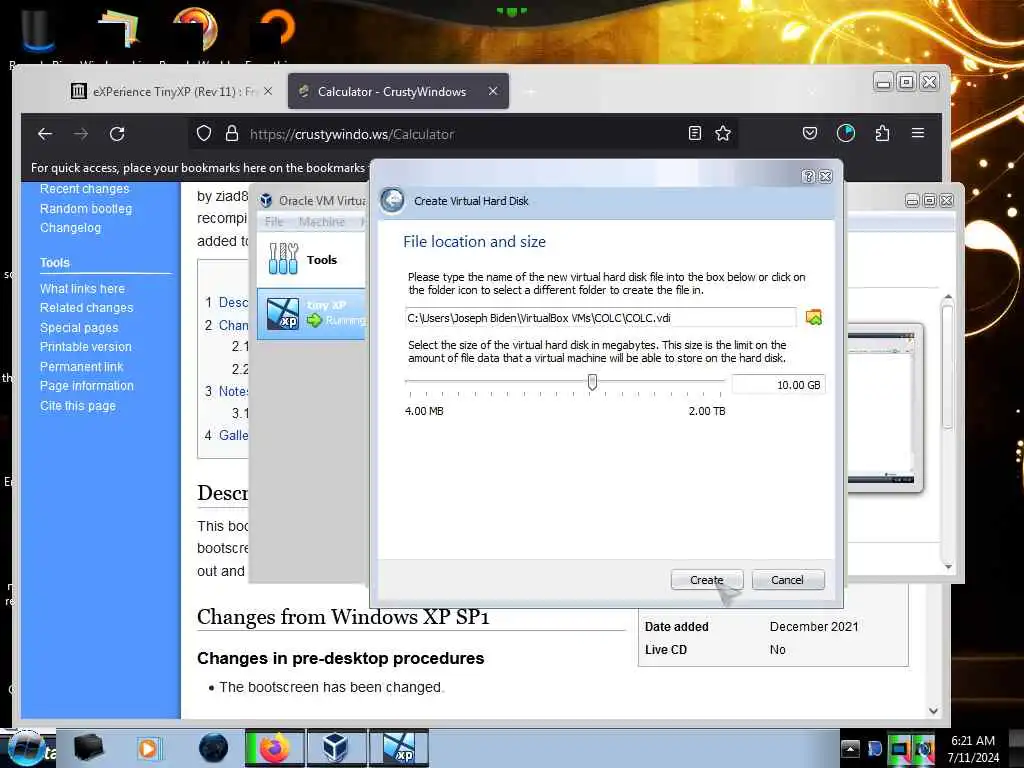The image size is (1024, 768).
Task: Click the Create button
Action: point(707,580)
